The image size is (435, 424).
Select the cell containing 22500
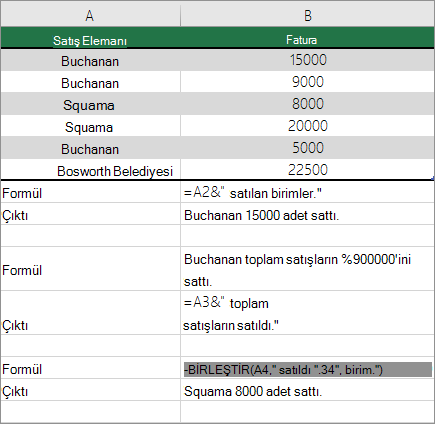307,169
